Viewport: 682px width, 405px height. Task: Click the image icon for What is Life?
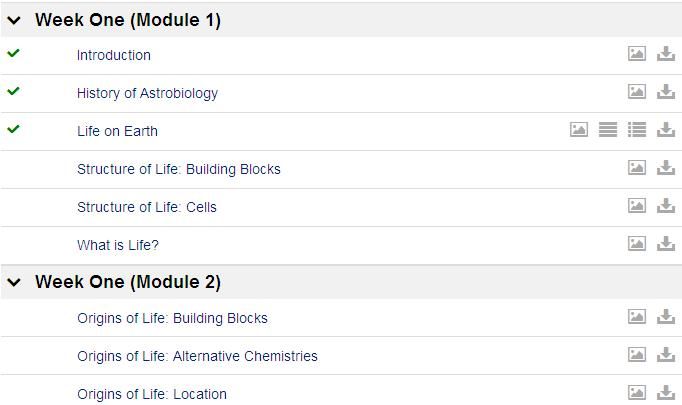point(636,244)
